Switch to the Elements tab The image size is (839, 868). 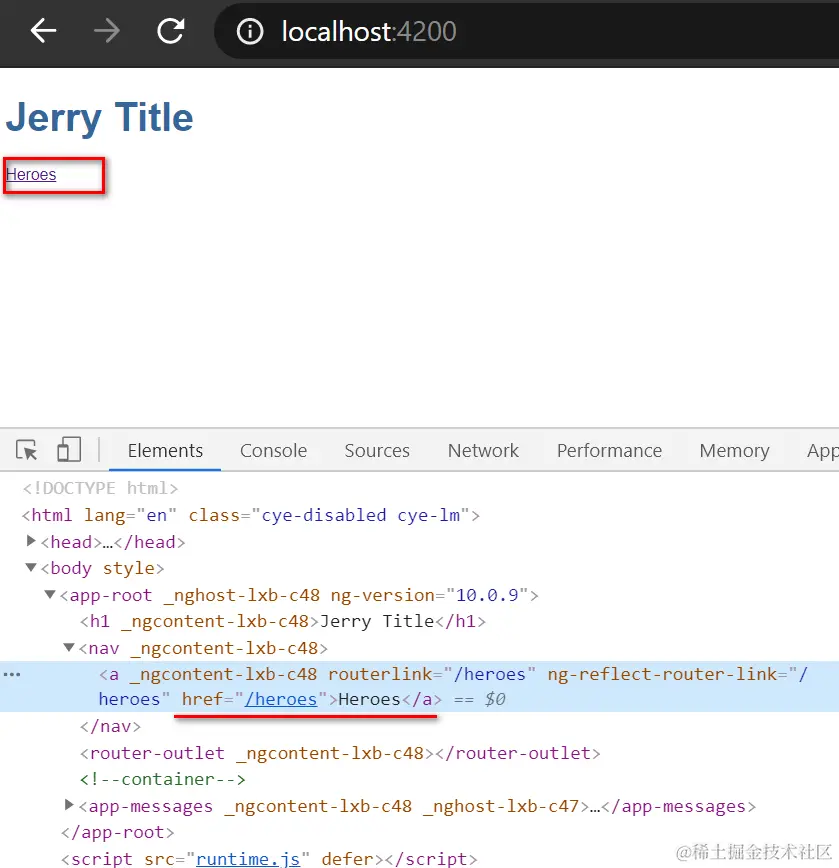tap(165, 451)
